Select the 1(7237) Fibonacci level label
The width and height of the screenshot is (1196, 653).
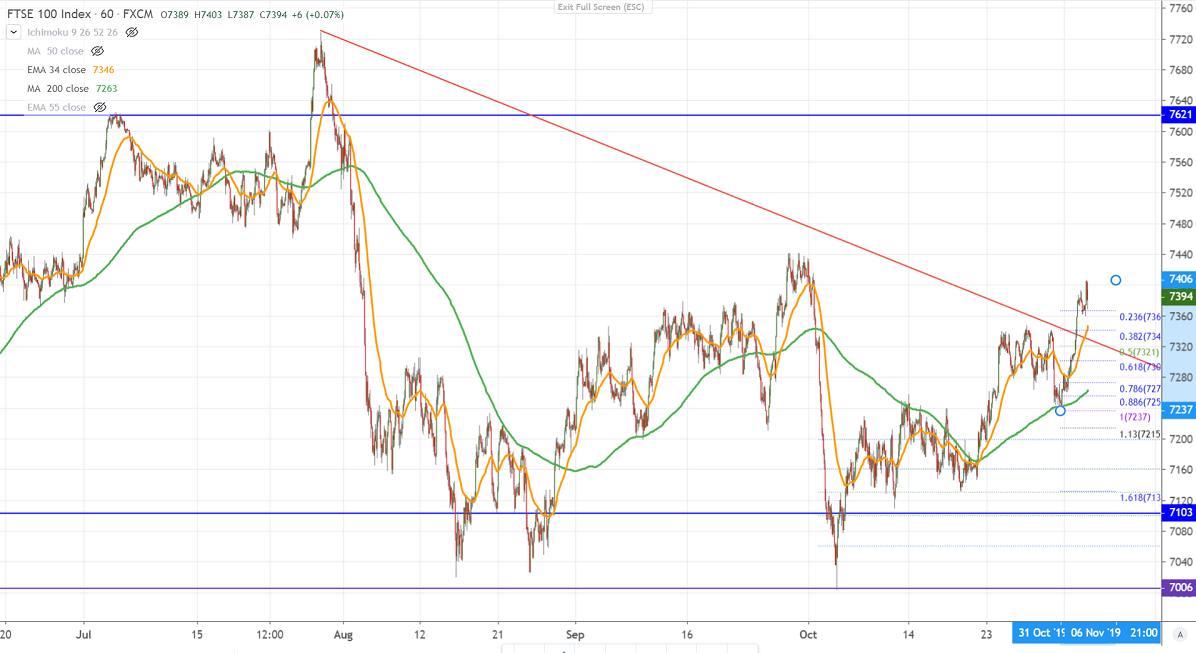[x=1135, y=417]
